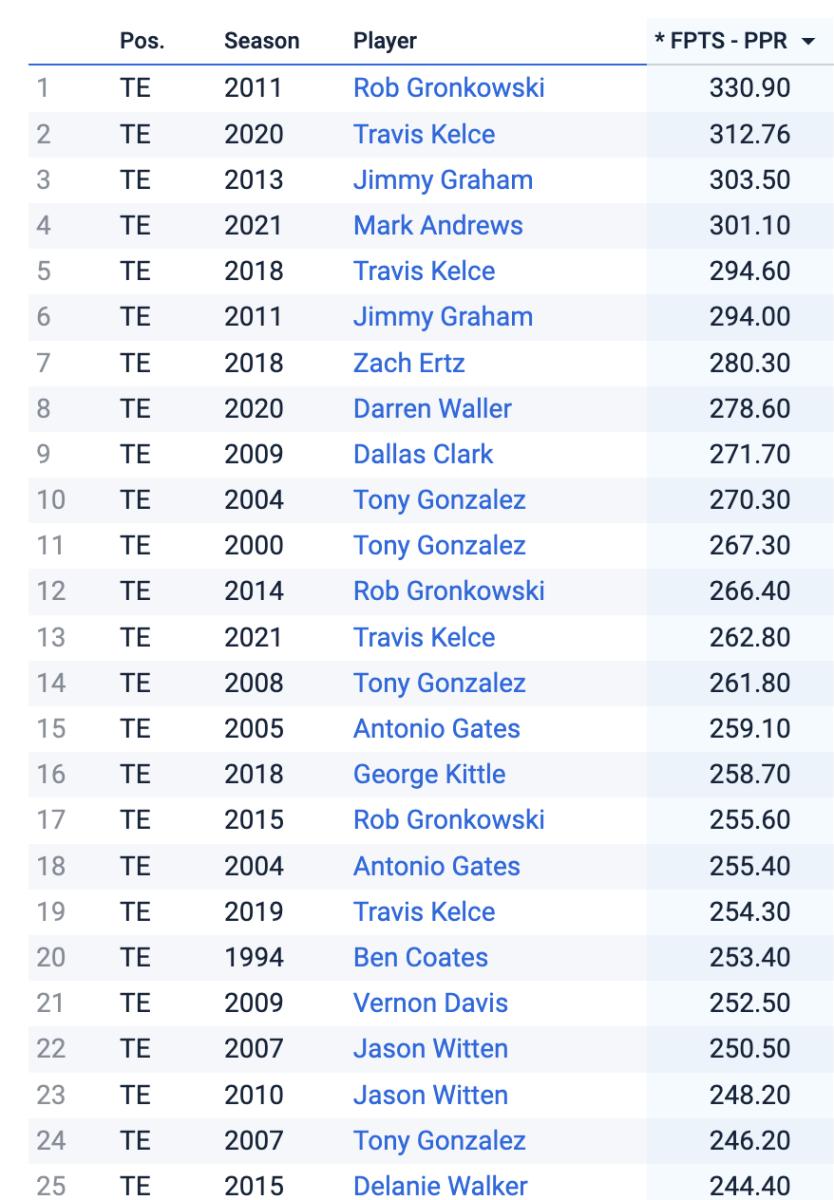
Task: Click Jason Witten's 2010 season link
Action: point(430,1095)
